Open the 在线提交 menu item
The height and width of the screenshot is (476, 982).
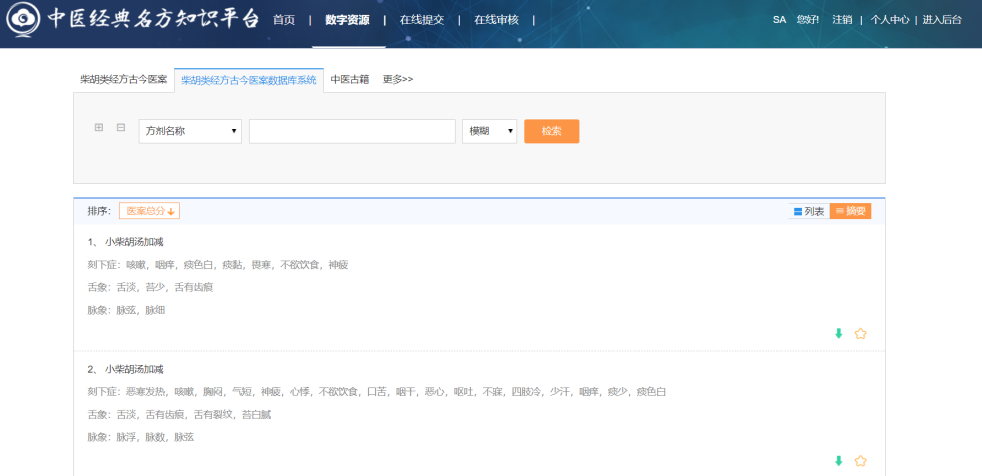pos(422,20)
